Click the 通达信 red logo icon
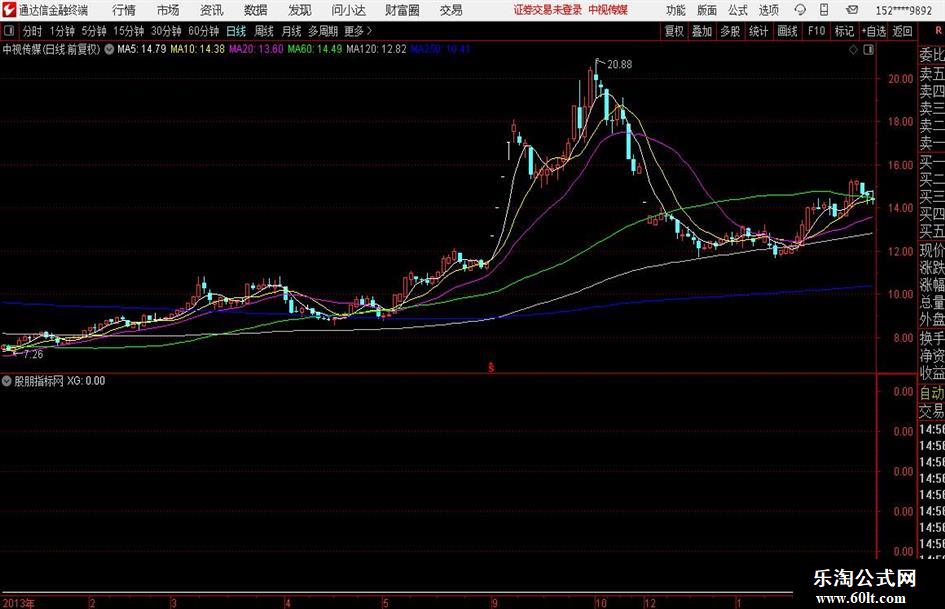 9,10
